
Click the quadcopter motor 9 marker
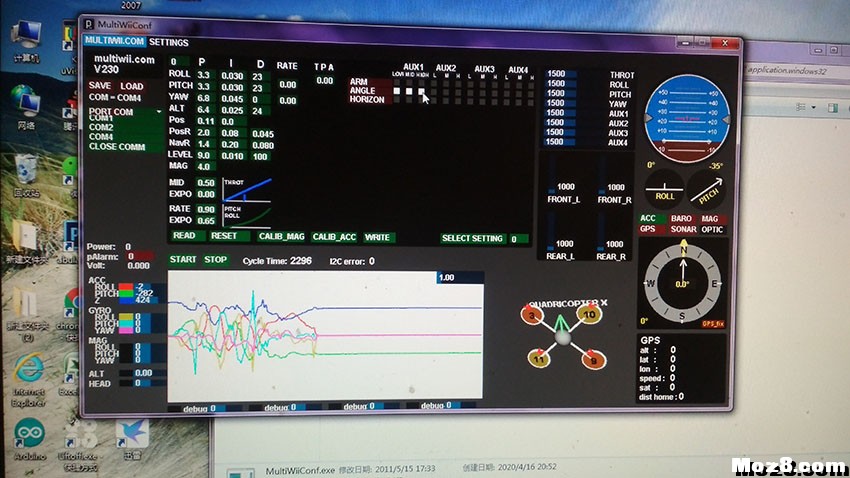coord(593,360)
